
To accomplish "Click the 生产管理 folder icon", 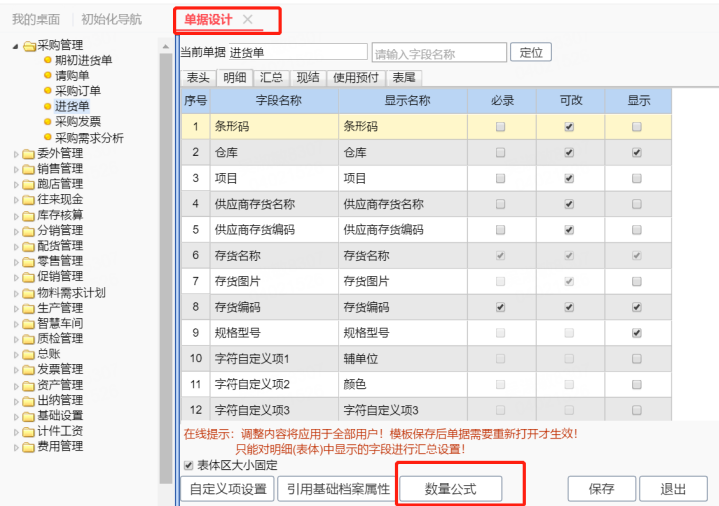I will pos(28,309).
